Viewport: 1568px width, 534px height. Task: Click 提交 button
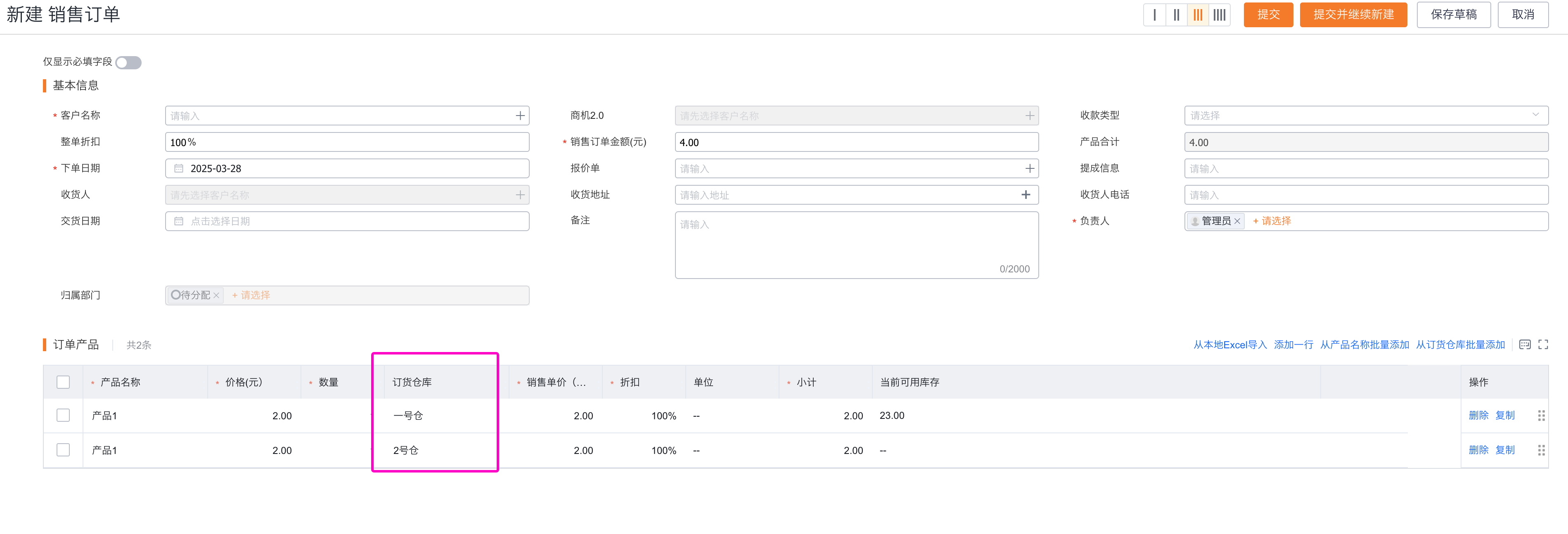pyautogui.click(x=1268, y=14)
